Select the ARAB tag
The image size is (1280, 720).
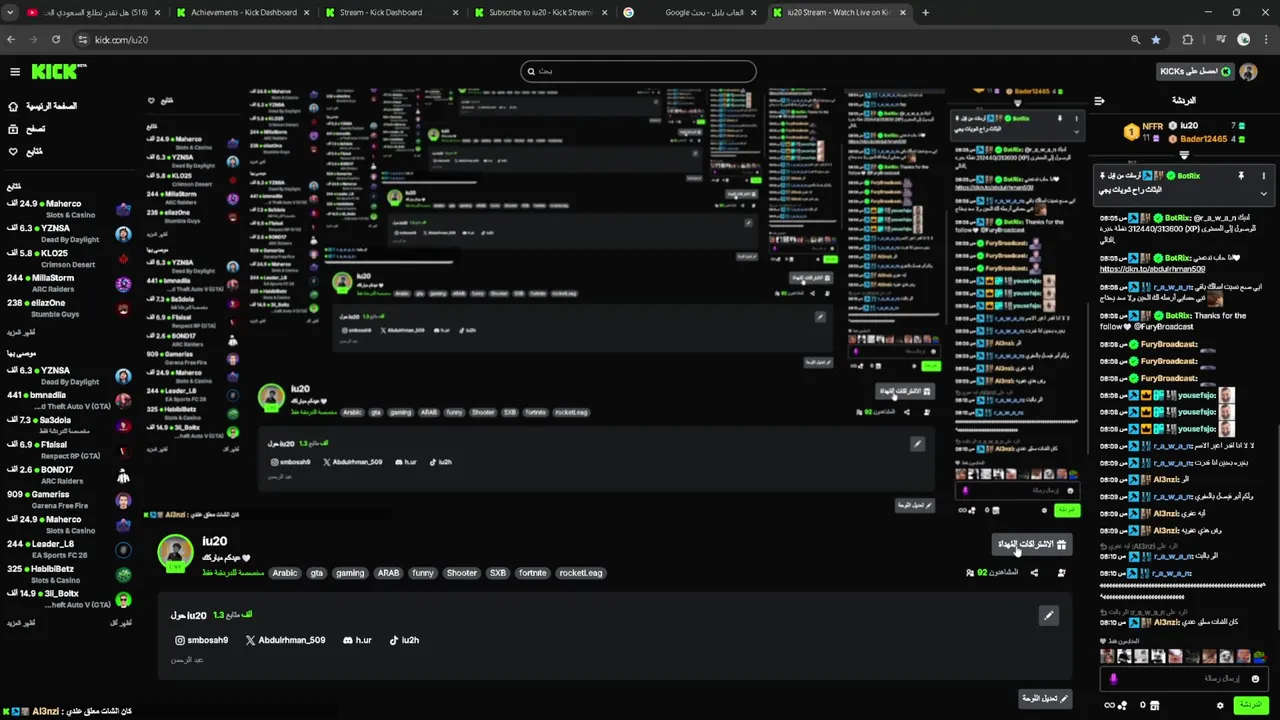[388, 573]
